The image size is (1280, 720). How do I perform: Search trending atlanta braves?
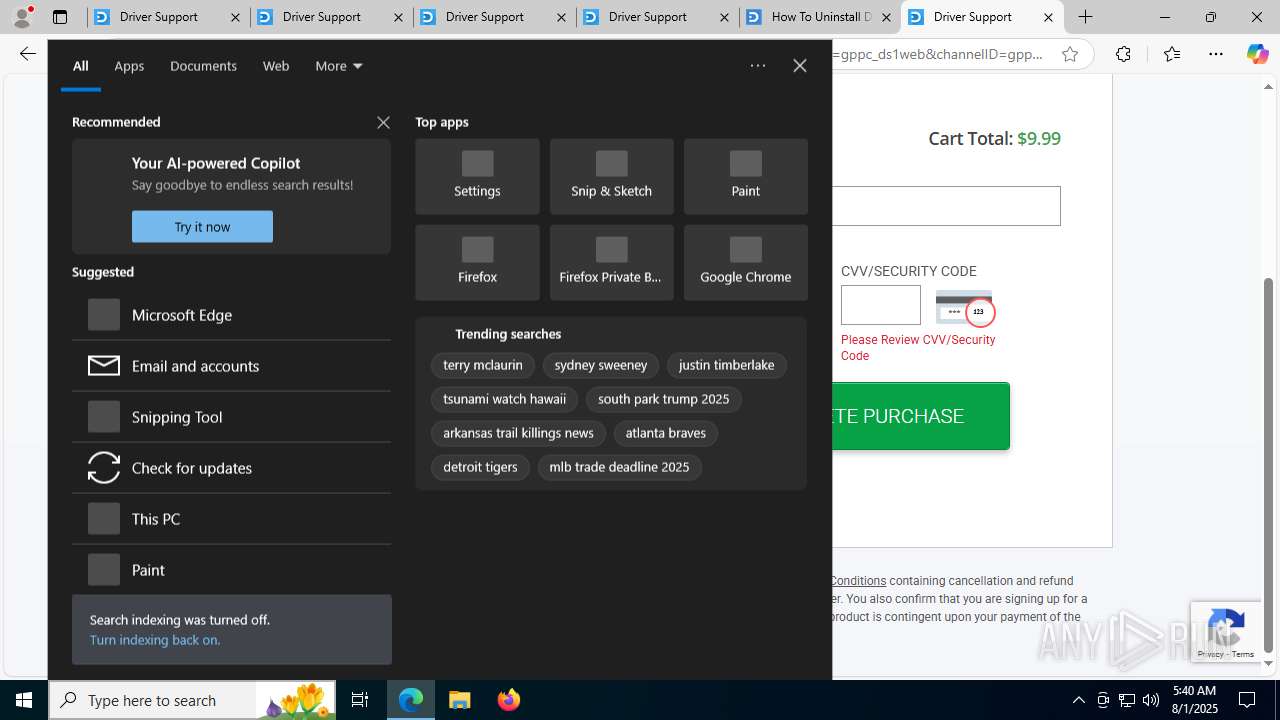tap(665, 434)
